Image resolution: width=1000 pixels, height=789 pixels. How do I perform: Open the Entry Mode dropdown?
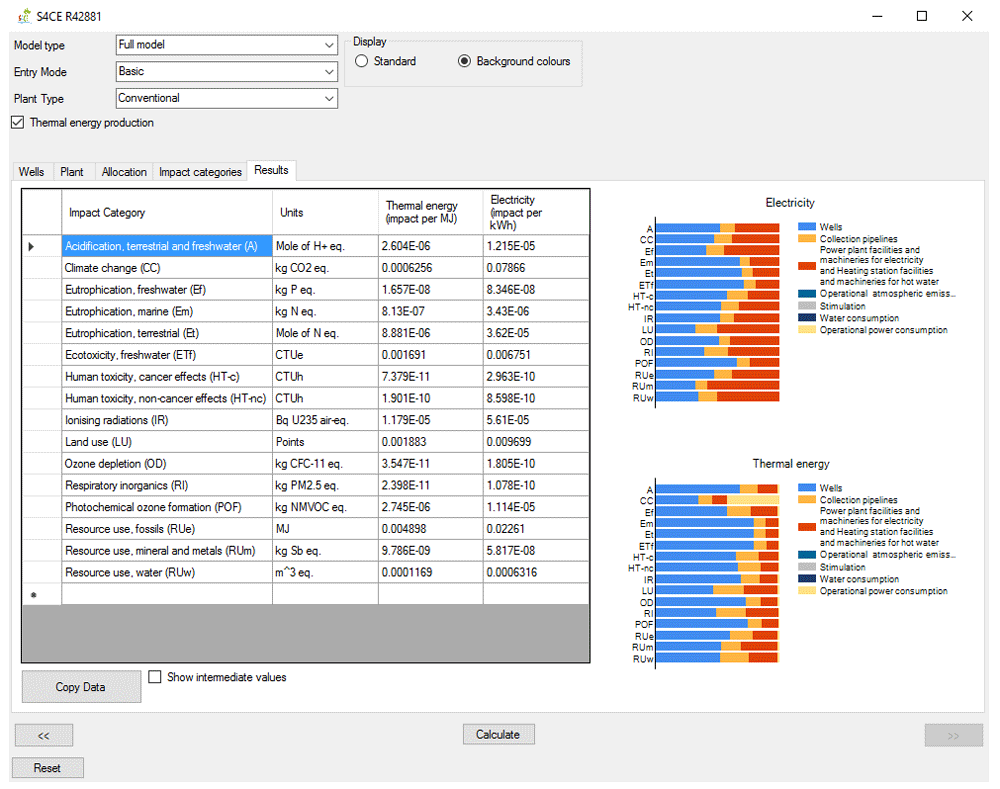[227, 71]
